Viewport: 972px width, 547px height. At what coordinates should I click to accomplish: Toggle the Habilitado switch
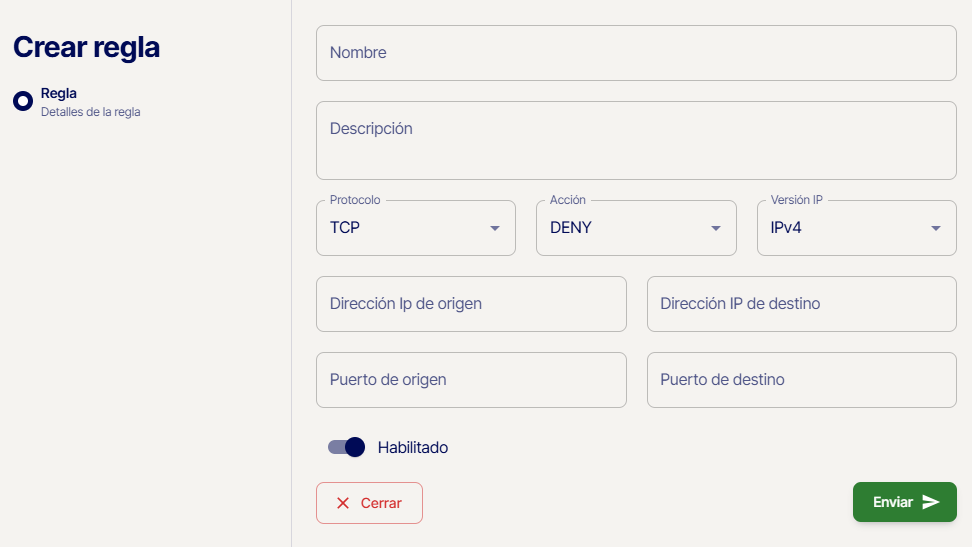click(347, 447)
